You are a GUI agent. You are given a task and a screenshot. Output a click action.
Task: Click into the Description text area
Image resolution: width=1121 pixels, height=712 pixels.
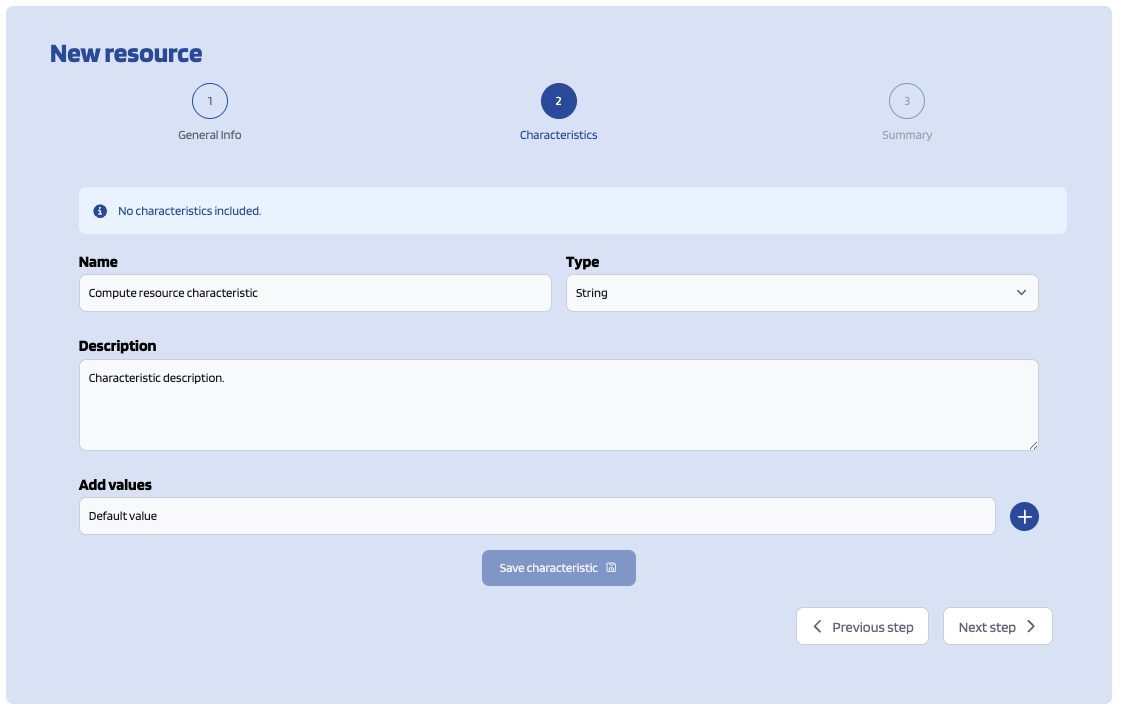coord(558,405)
